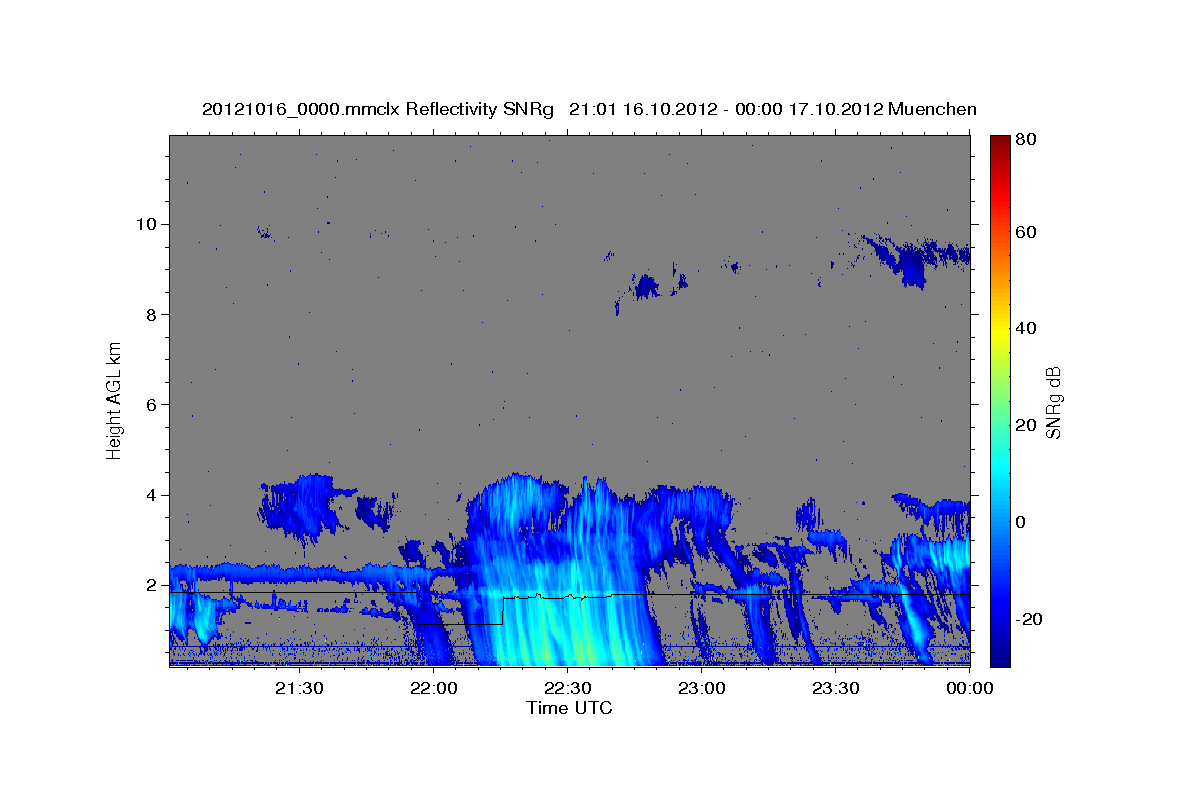Click the 'SNRg dB' colorbar label

[1053, 402]
